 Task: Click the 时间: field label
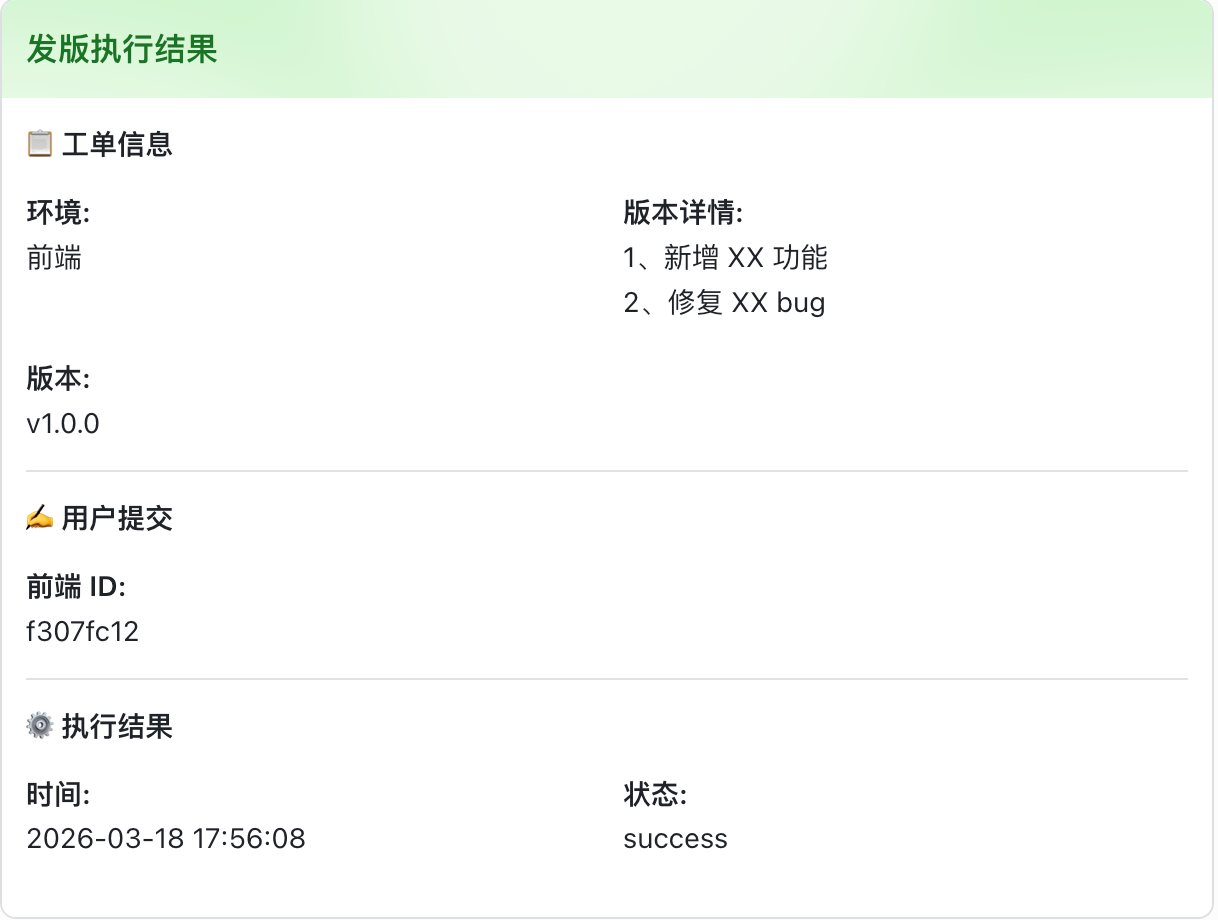click(59, 795)
